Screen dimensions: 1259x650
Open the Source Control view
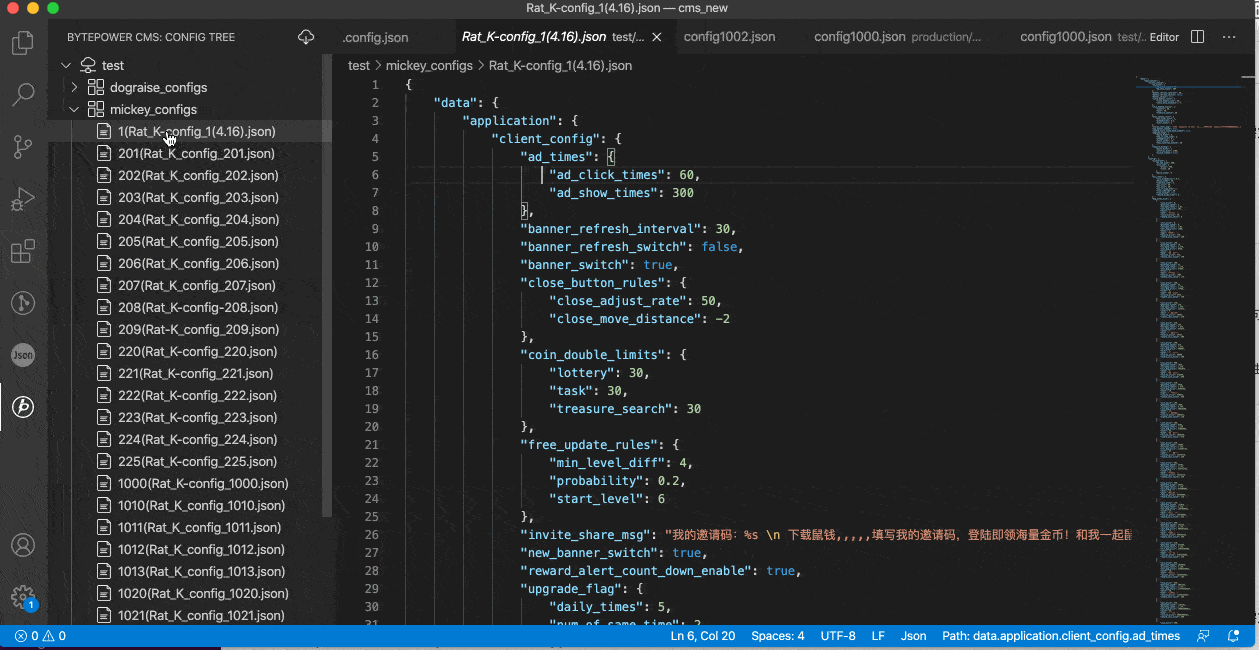(22, 147)
